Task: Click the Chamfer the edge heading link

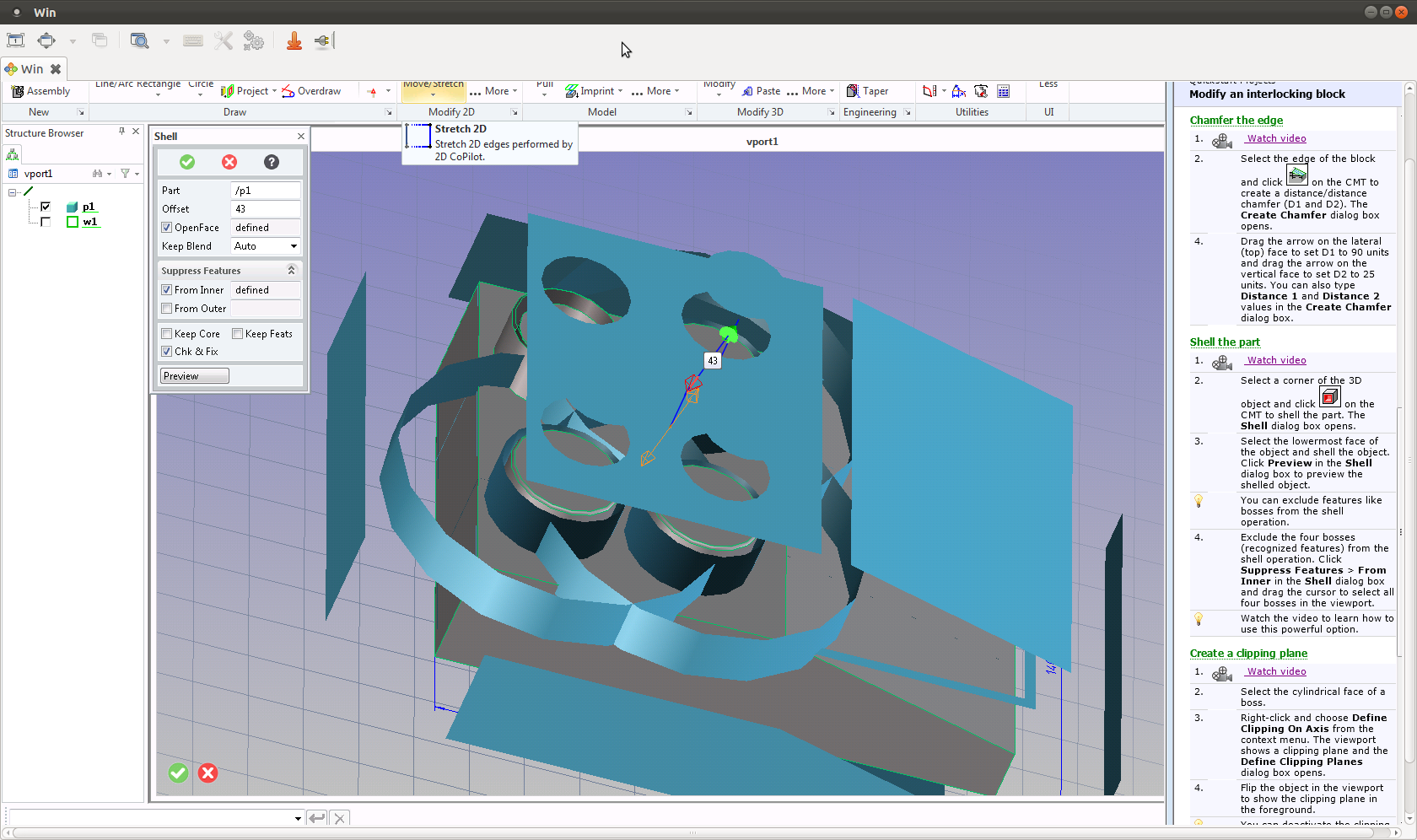Action: 1236,120
